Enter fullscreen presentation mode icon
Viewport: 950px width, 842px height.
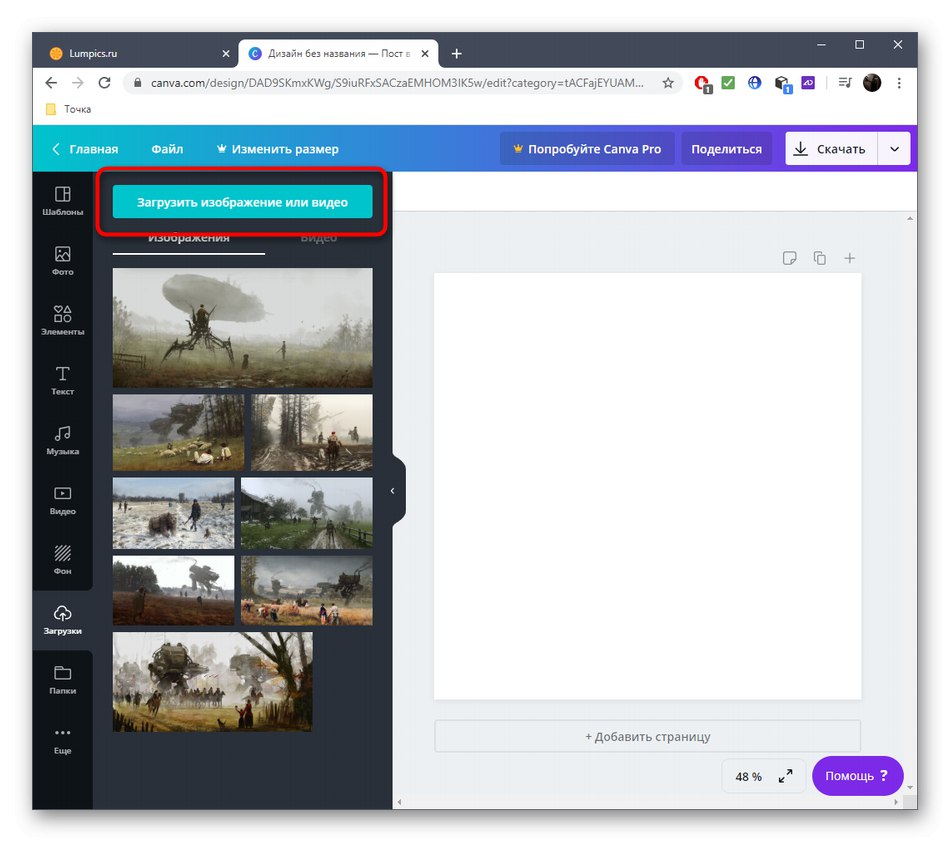tap(785, 776)
